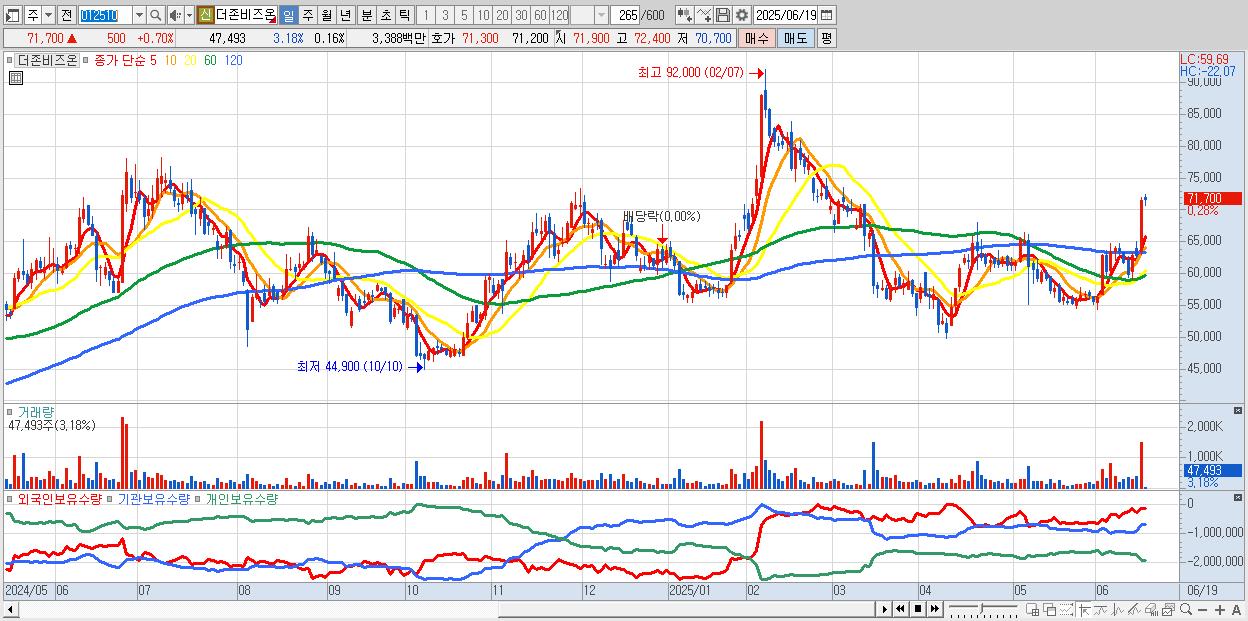Select interval 60 button
The width and height of the screenshot is (1248, 621).
[540, 15]
